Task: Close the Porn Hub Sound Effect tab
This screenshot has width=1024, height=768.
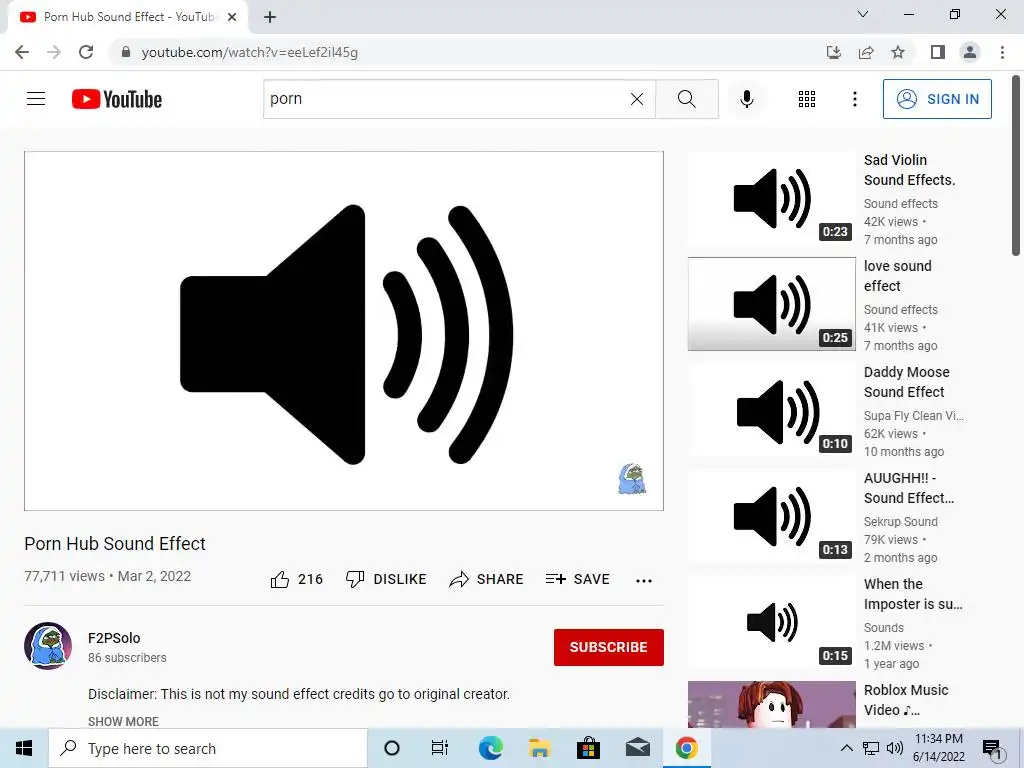Action: [x=232, y=17]
